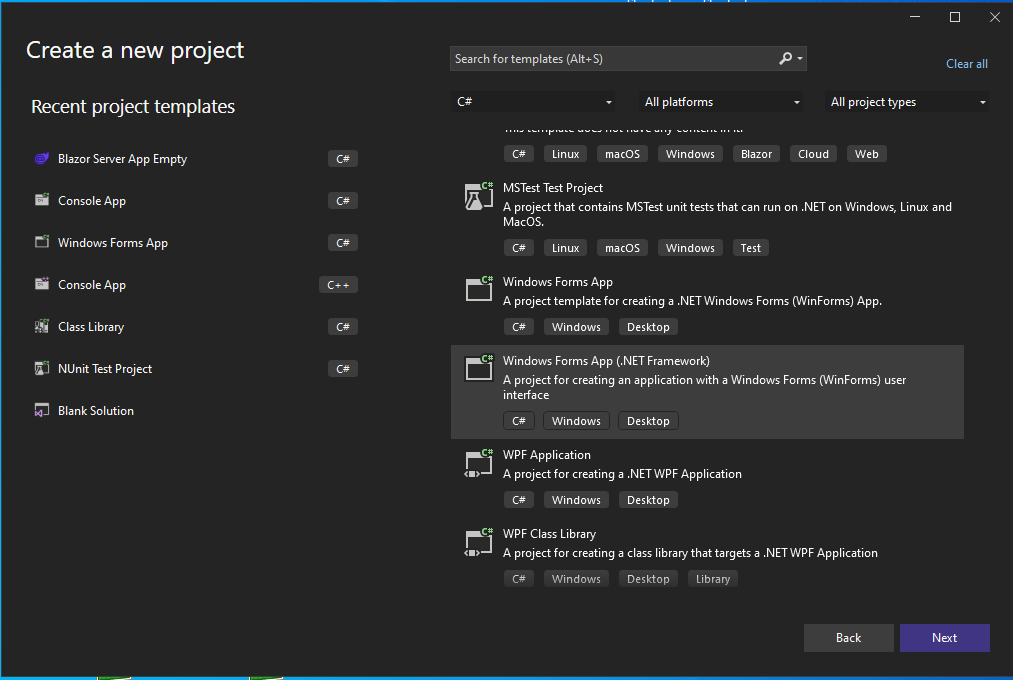Click the Class Library template icon
Viewport: 1013px width, 680px height.
[x=41, y=327]
